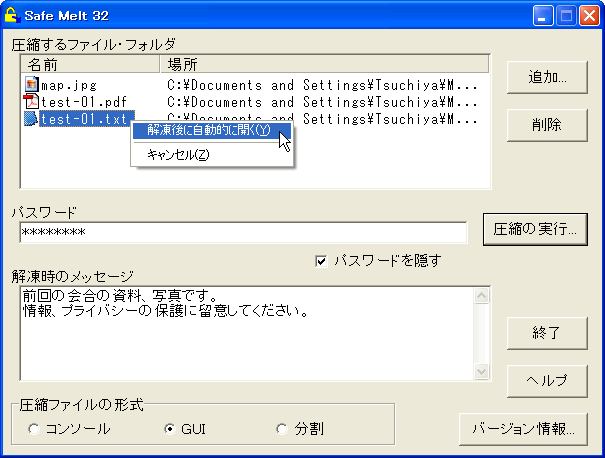
Task: Select the test-01.txt file name
Action: pyautogui.click(x=87, y=119)
